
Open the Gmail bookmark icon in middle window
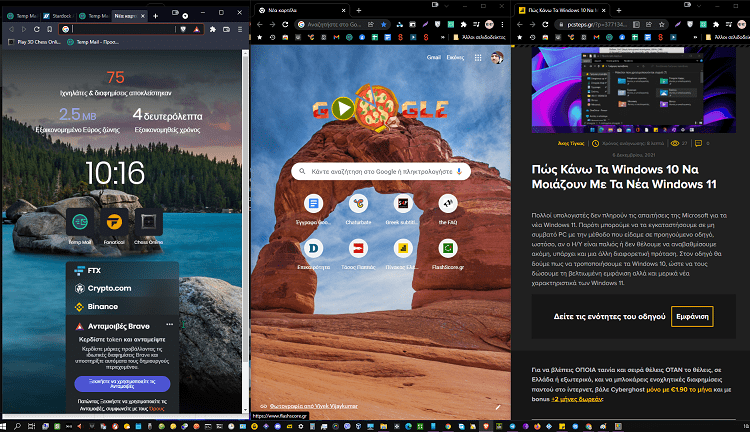pos(336,37)
